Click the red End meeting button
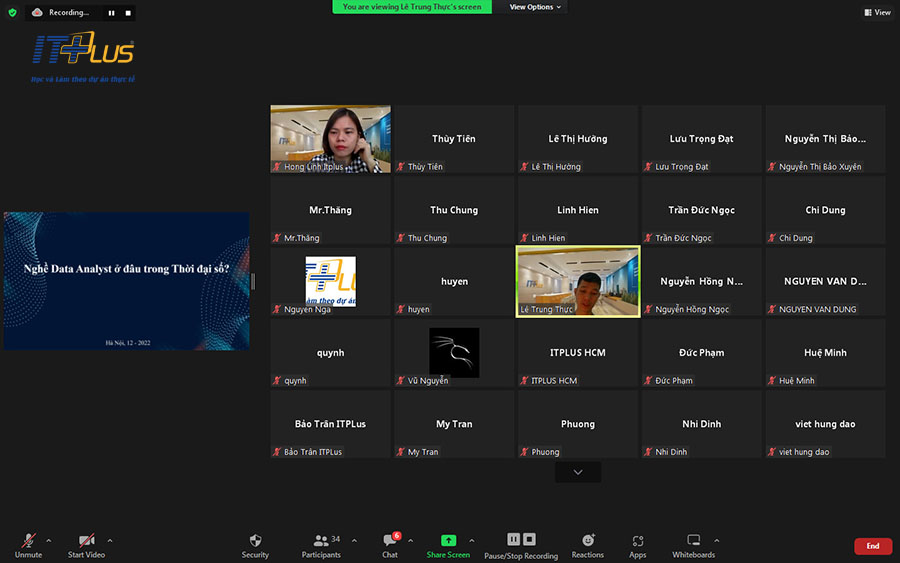The height and width of the screenshot is (563, 900). pyautogui.click(x=872, y=546)
